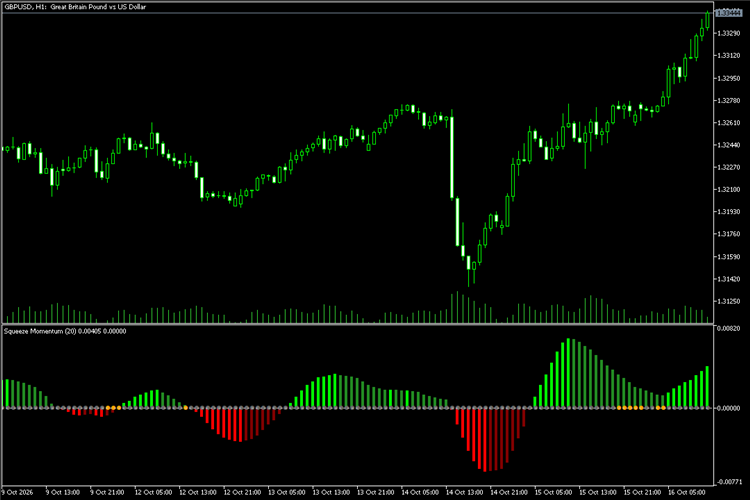Click the 14 Oct 13:00 time label
The height and width of the screenshot is (500, 750).
464,492
